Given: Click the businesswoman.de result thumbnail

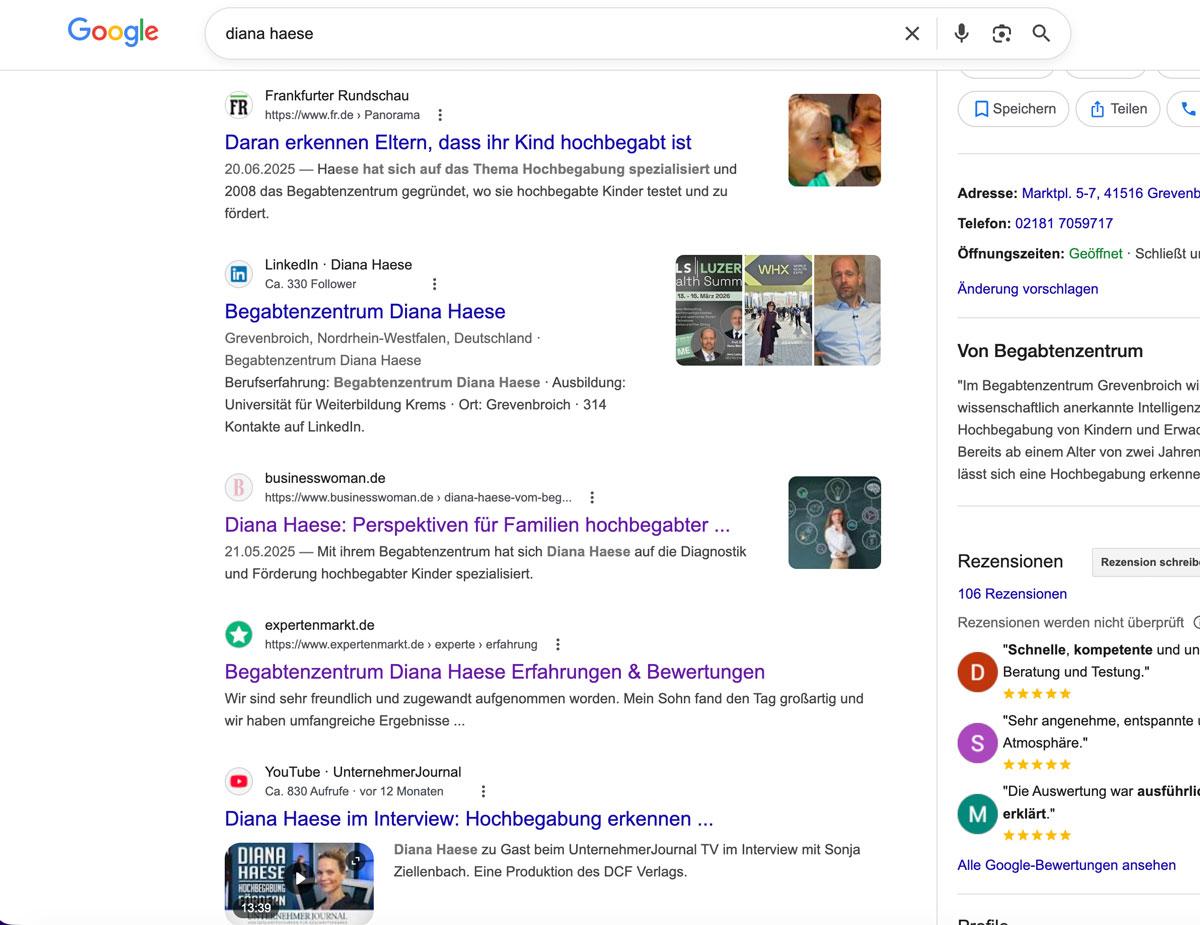Looking at the screenshot, I should tap(834, 522).
